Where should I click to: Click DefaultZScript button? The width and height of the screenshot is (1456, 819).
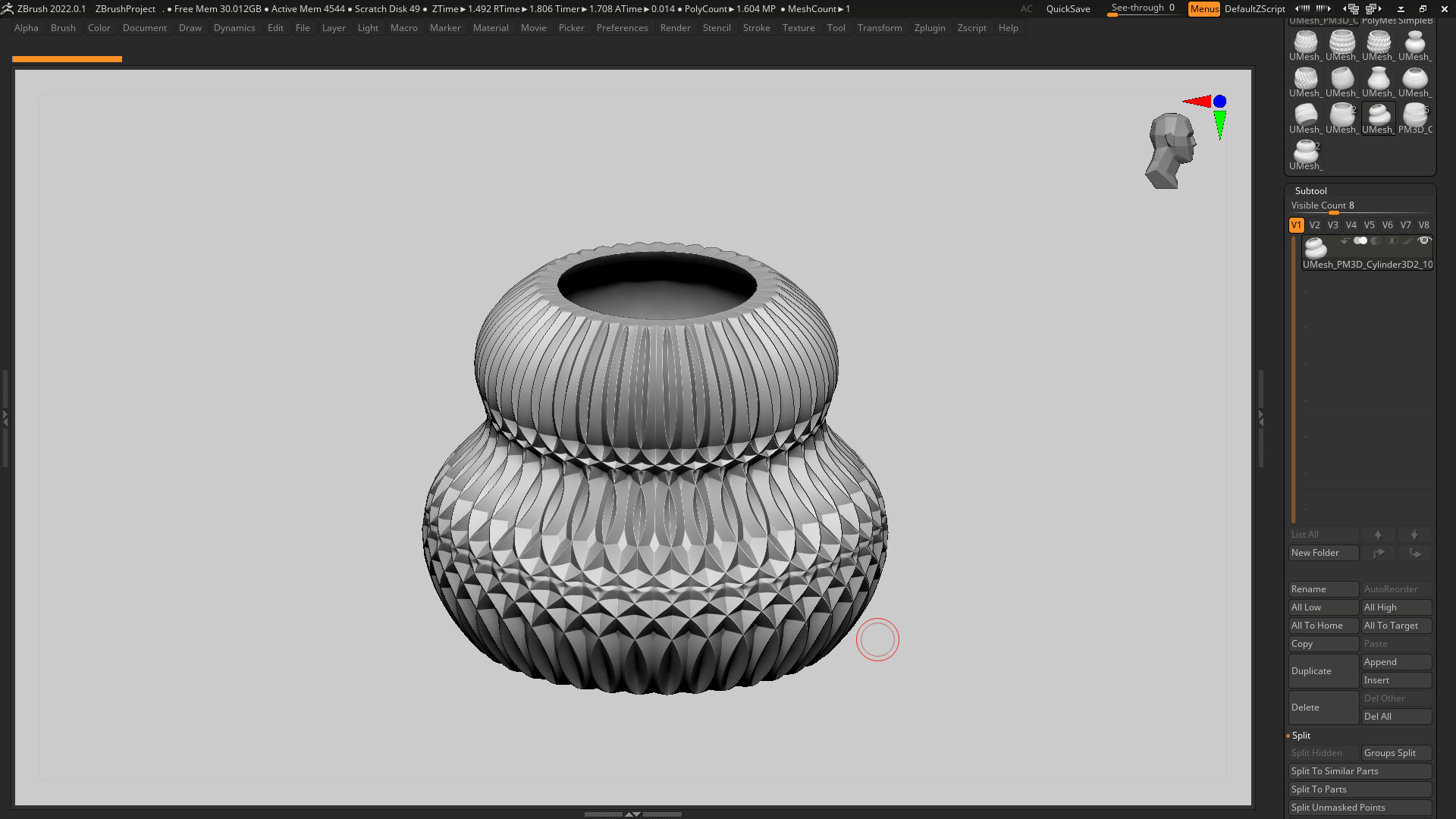tap(1254, 9)
